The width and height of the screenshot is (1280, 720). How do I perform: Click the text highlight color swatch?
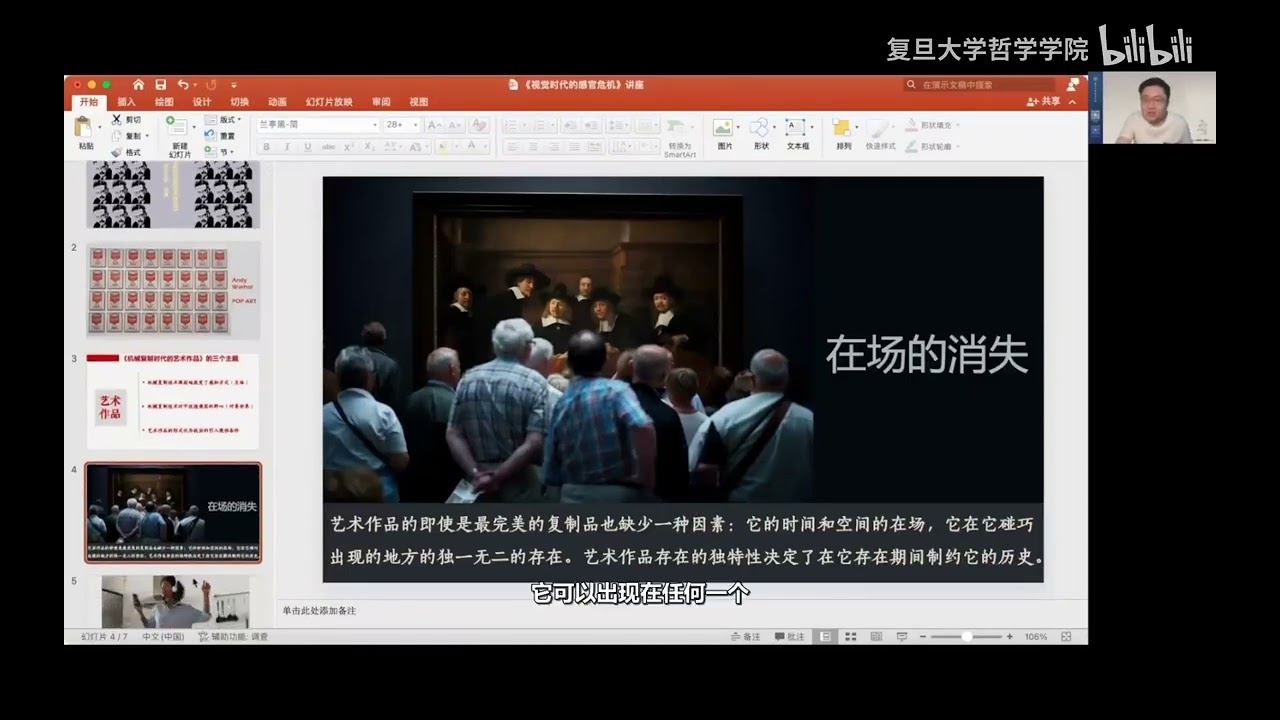(443, 147)
